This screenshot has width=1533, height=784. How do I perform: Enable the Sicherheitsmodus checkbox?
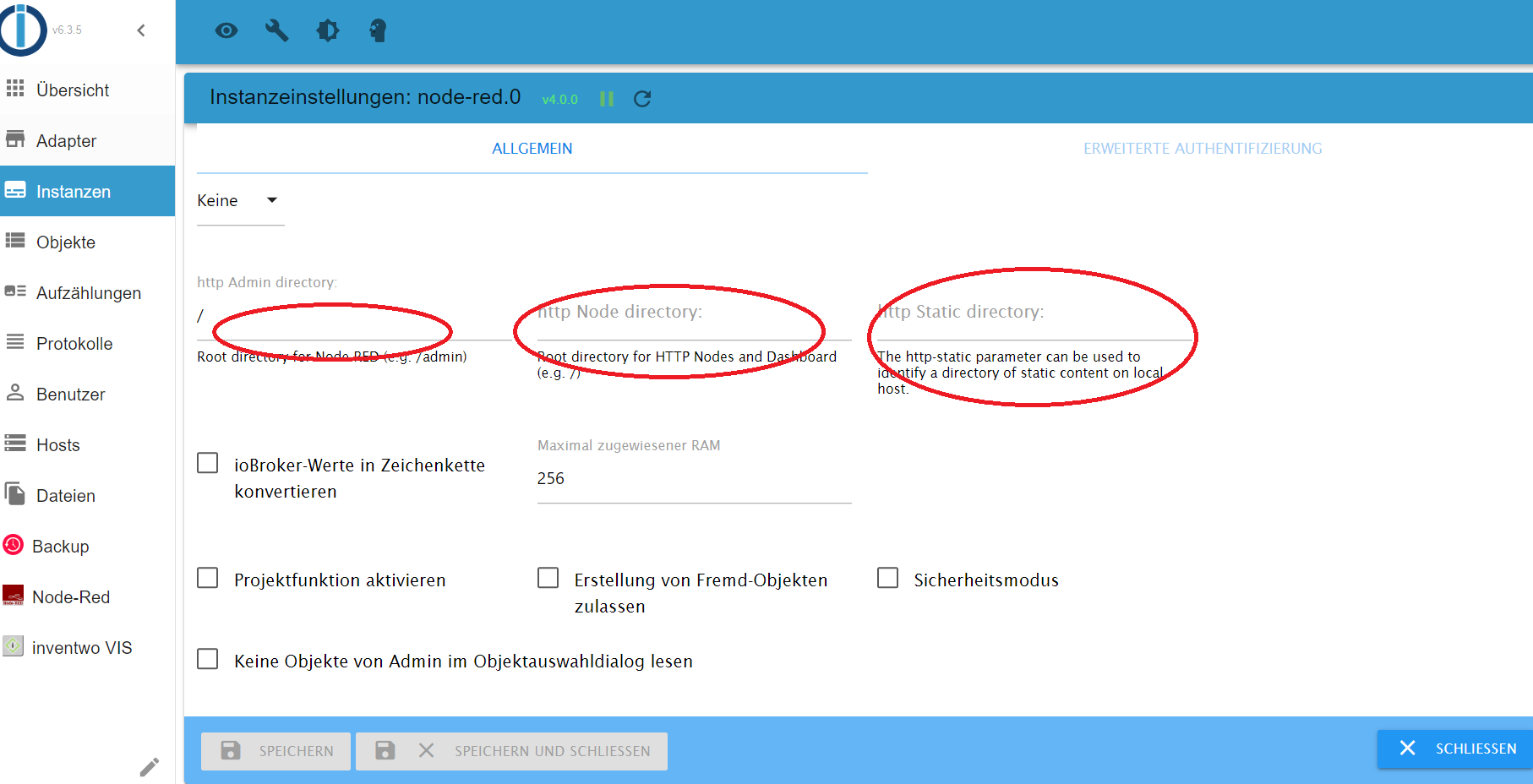[888, 578]
